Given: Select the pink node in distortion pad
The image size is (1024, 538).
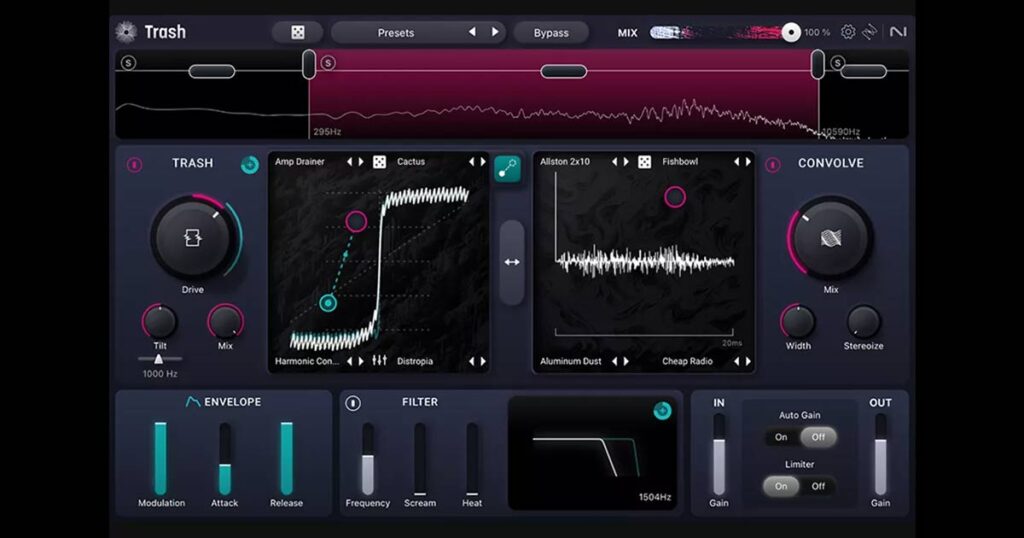Looking at the screenshot, I should [356, 222].
